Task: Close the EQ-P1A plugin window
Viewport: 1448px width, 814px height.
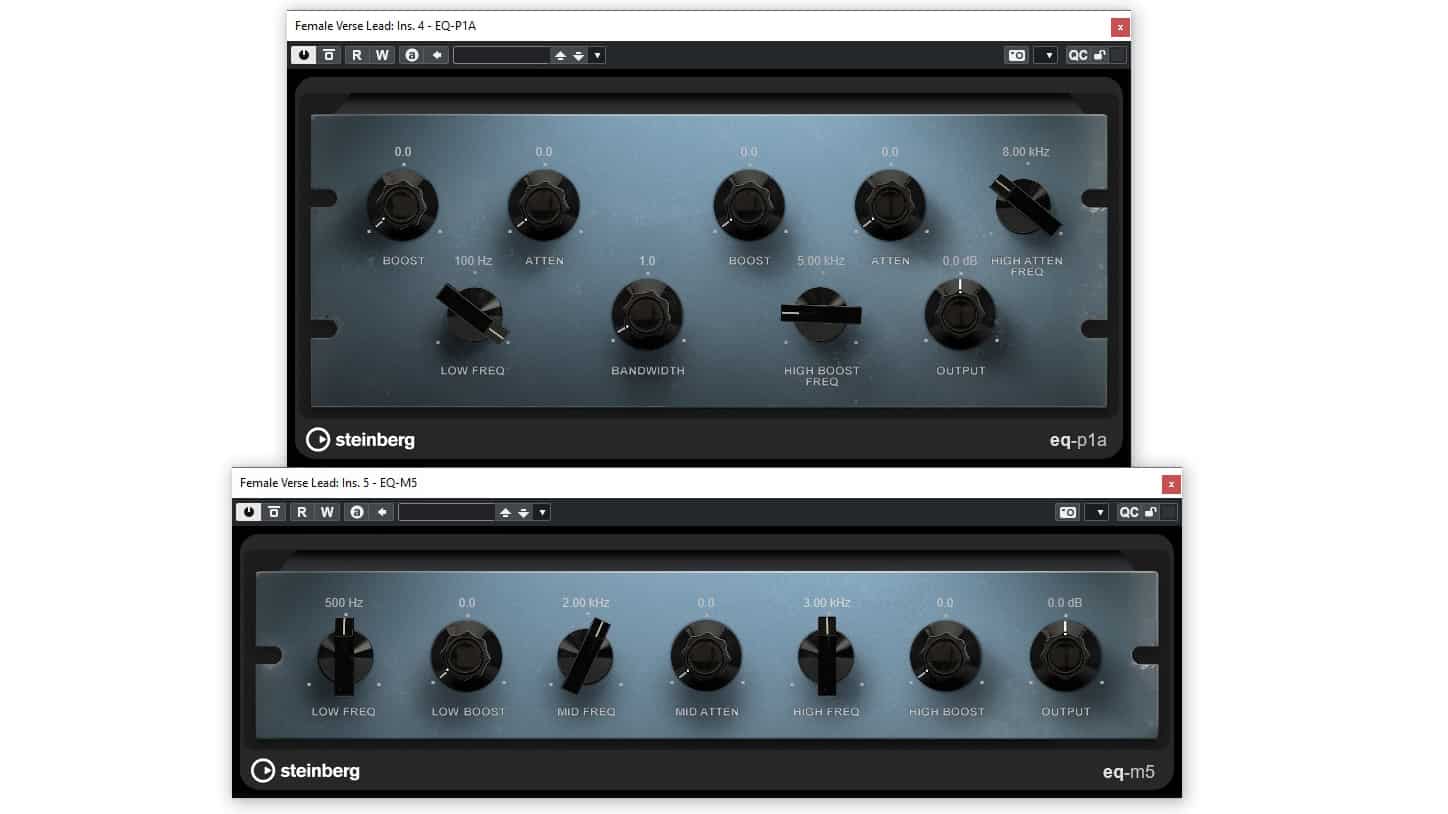Action: [x=1120, y=27]
